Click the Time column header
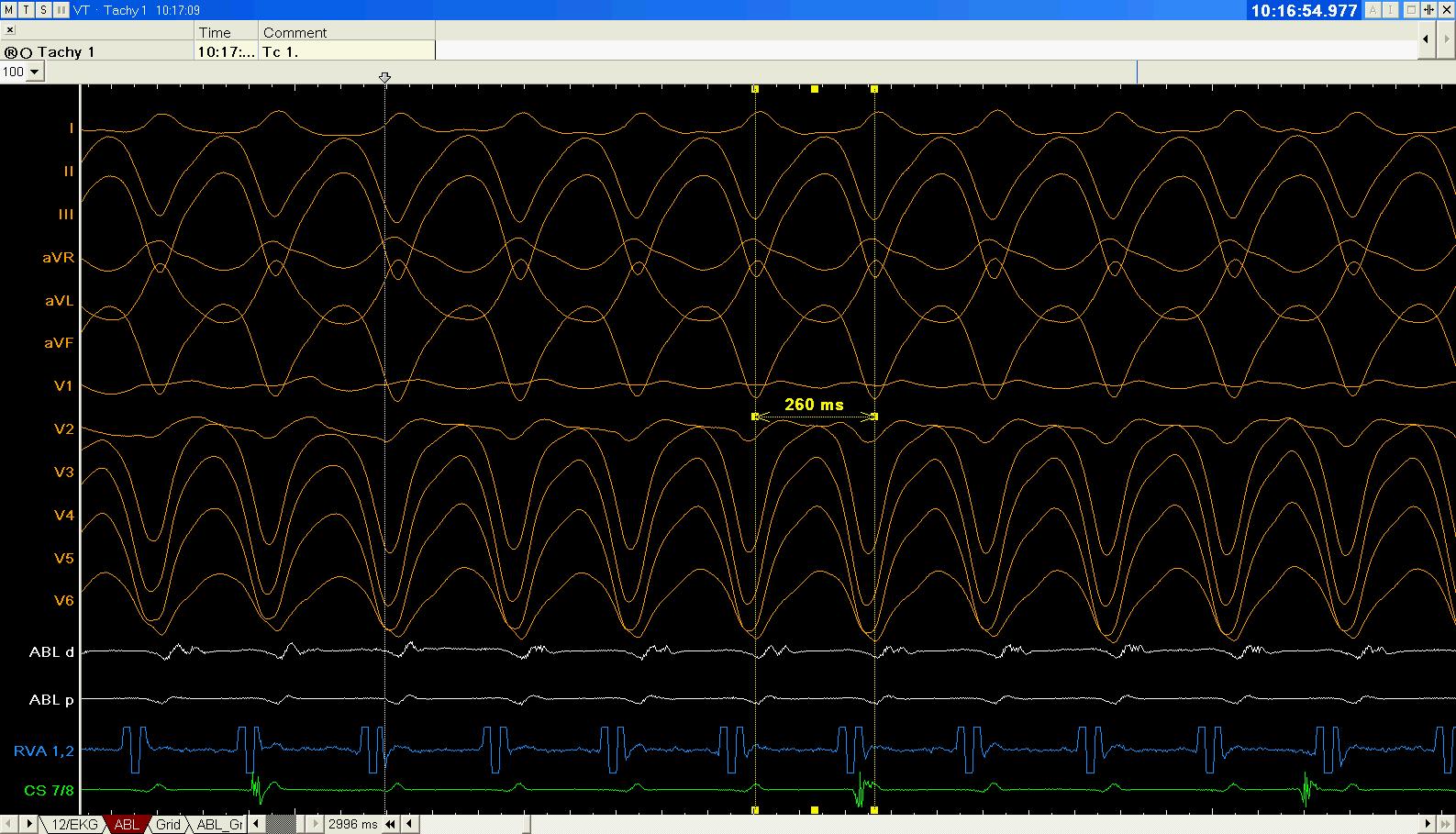Image resolution: width=1456 pixels, height=834 pixels. tap(215, 32)
